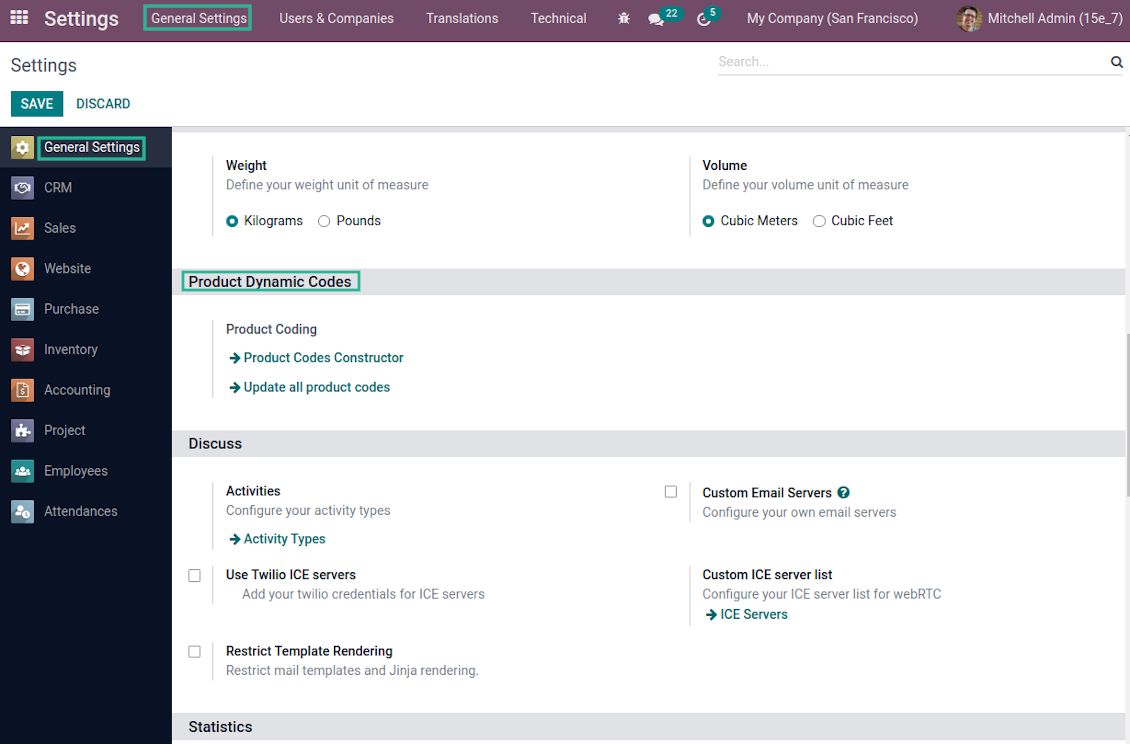Viewport: 1130px width, 744px height.
Task: Open the conversations chat bubble icon
Action: pyautogui.click(x=656, y=19)
